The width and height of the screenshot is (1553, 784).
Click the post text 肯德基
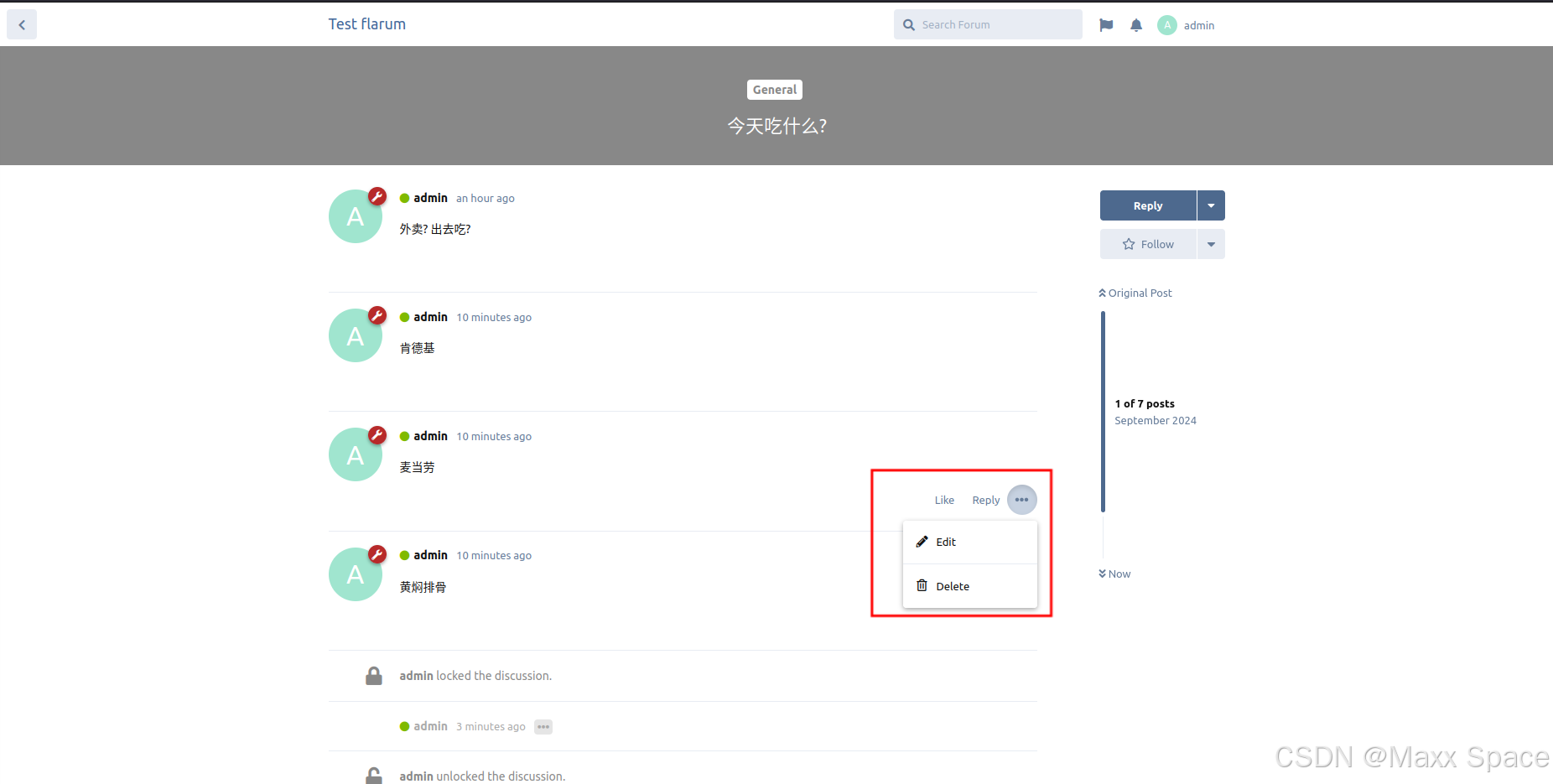click(x=417, y=348)
